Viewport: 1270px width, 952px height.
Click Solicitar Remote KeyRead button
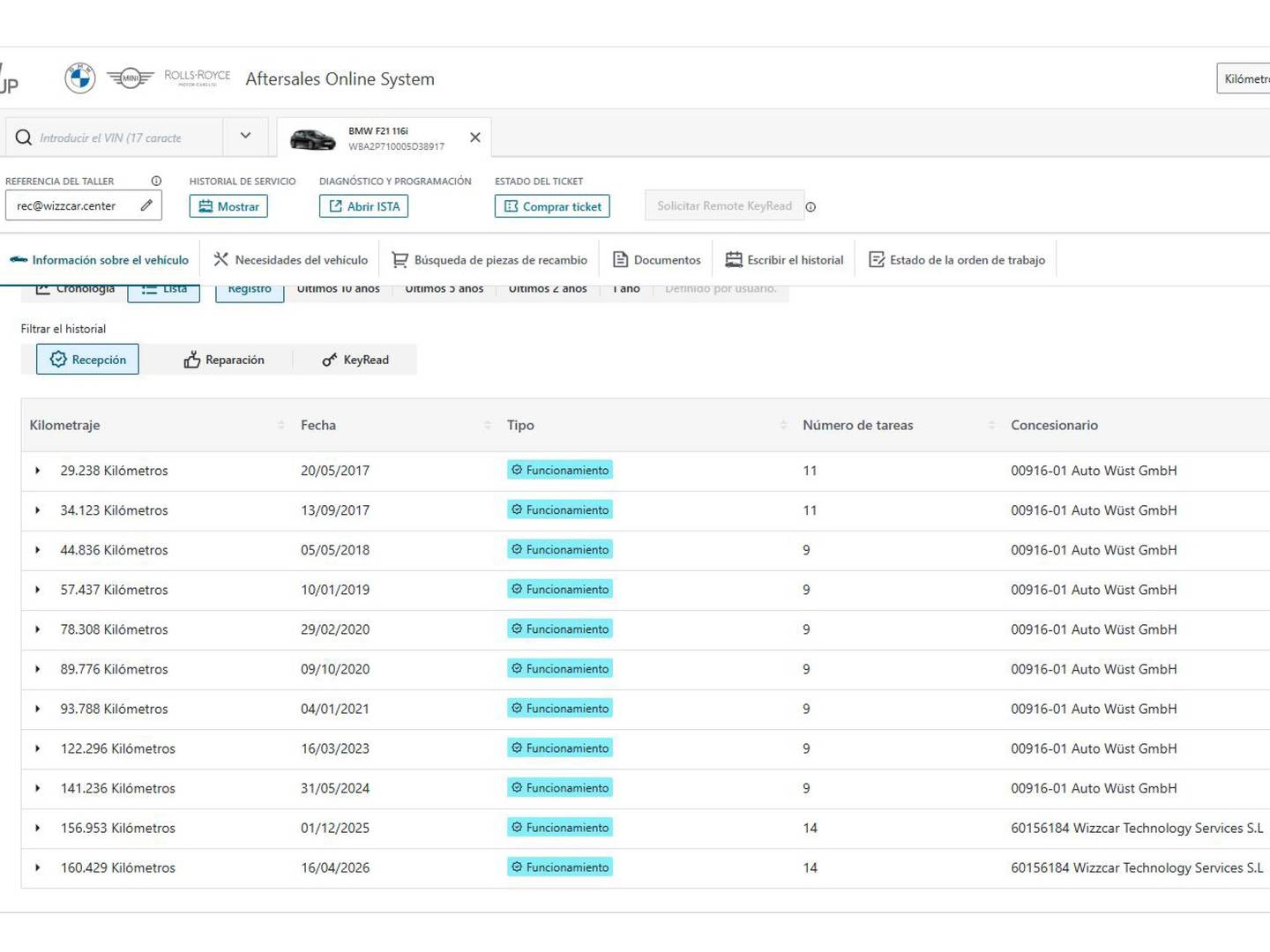[x=724, y=205]
